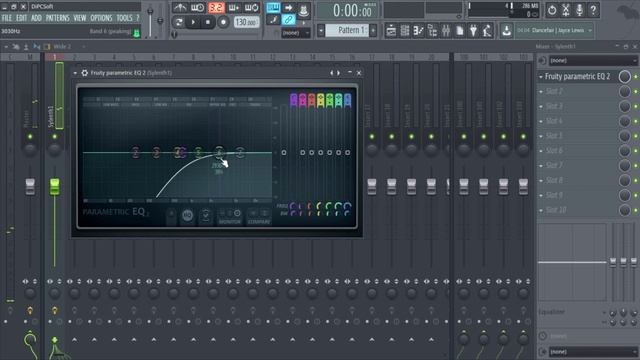Click the Sylenth1 track green volume fader
640x360 pixels.
coord(55,187)
